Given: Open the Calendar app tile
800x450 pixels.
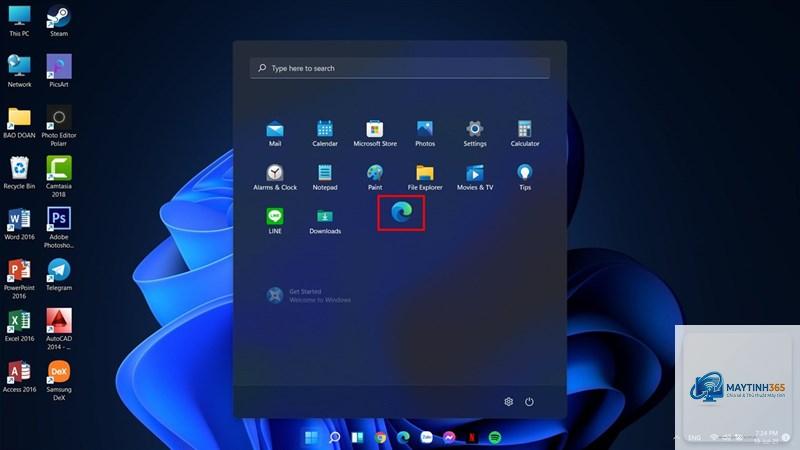Looking at the screenshot, I should click(324, 133).
